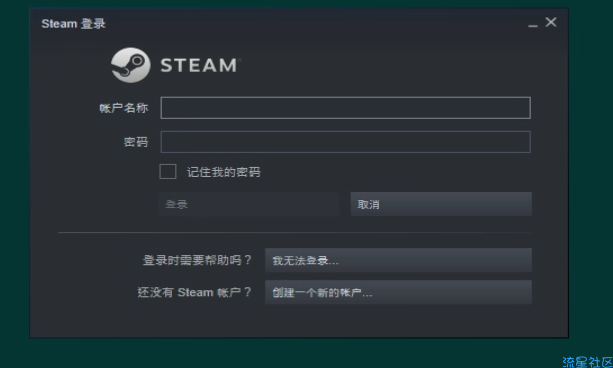Click the 流星社区 watermark link

click(587, 362)
